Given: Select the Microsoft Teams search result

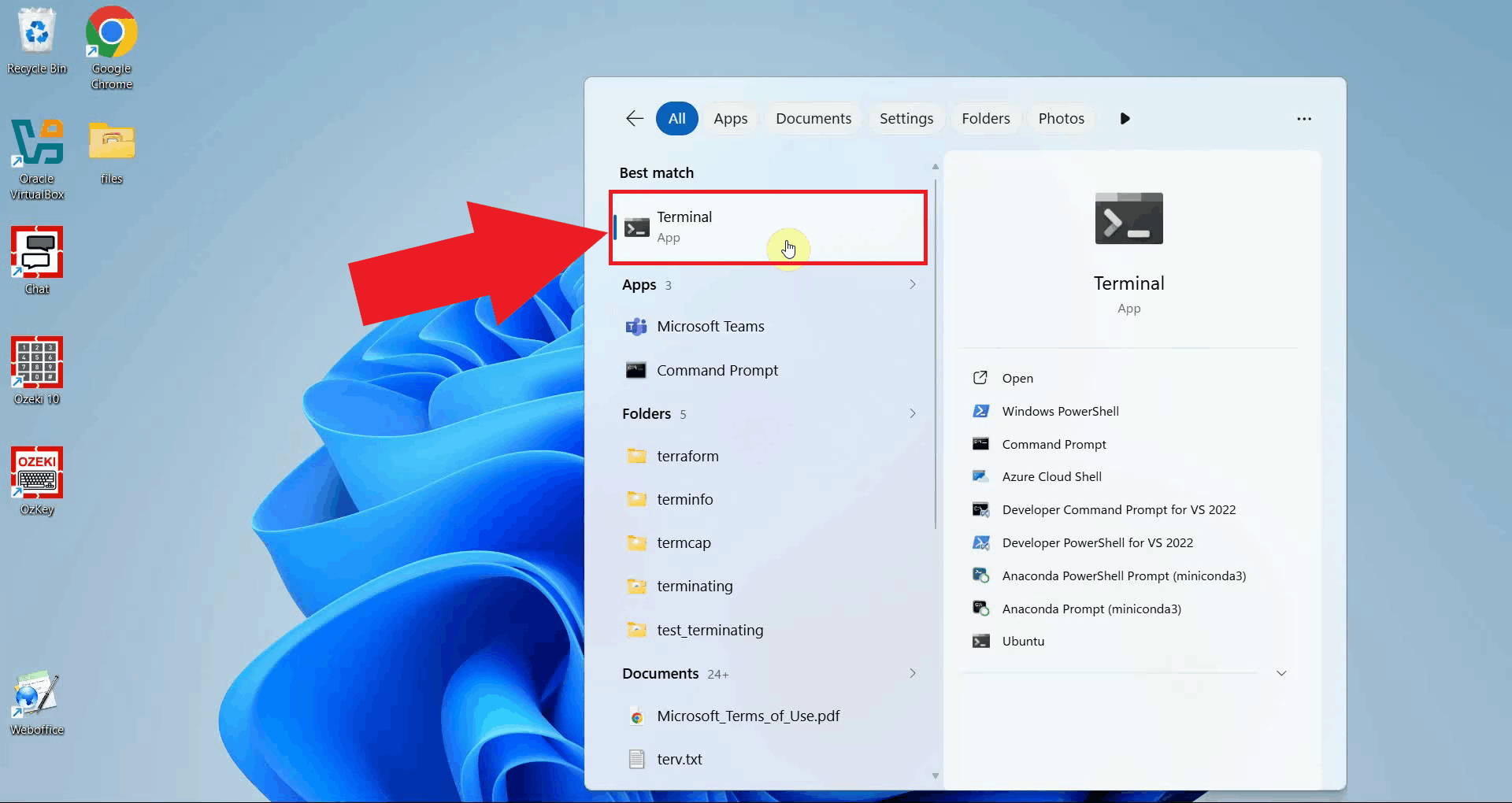Looking at the screenshot, I should click(x=769, y=327).
